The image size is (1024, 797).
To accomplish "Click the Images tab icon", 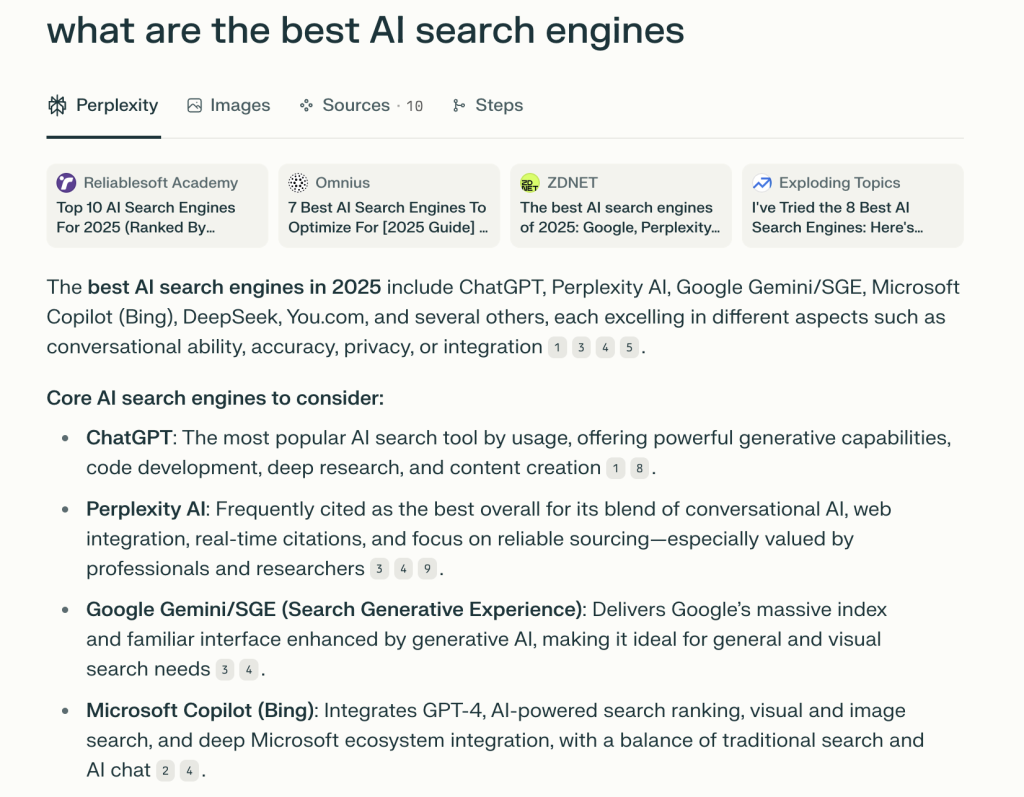I will tap(195, 106).
